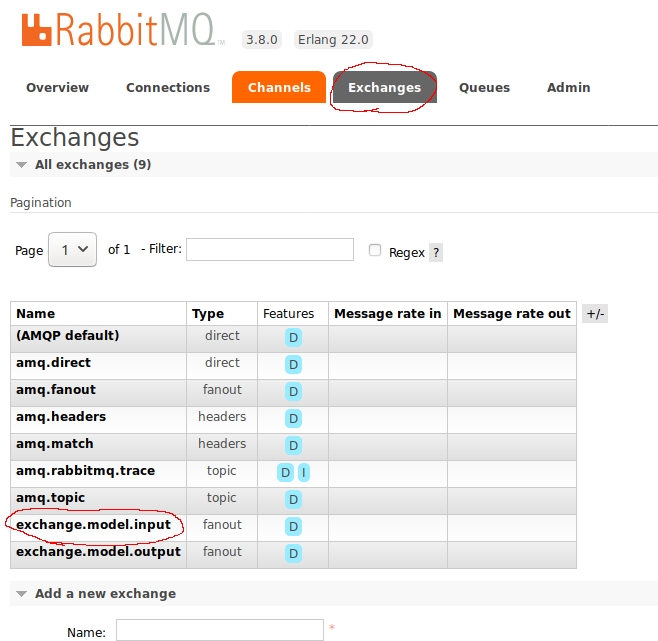Click the D badge for exchange.model.output
The height and width of the screenshot is (641, 658).
pos(293,554)
